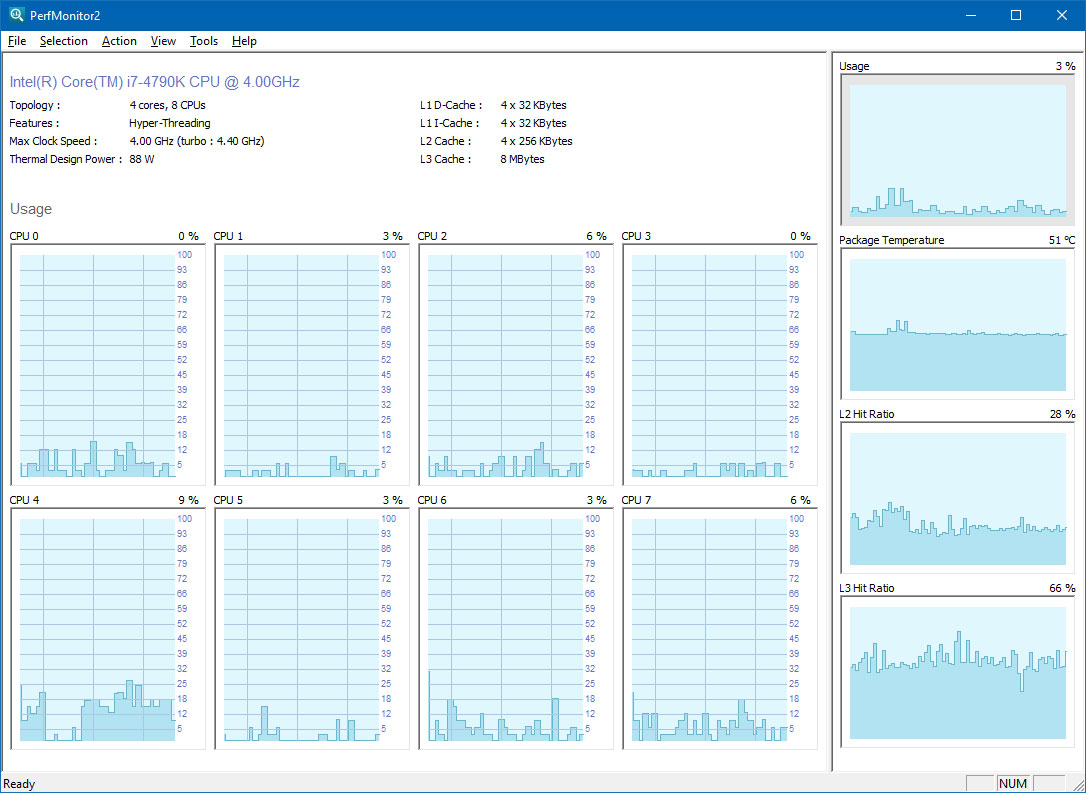Select the L3 Hit Ratio graph

[958, 672]
